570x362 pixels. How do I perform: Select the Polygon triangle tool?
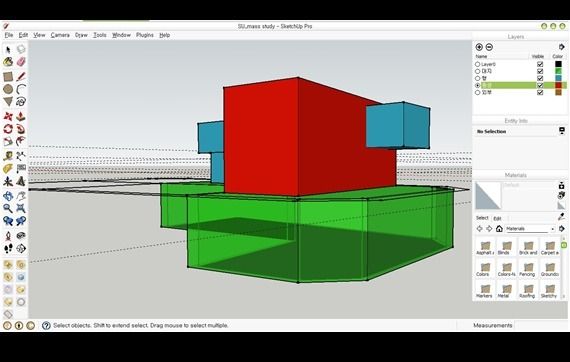point(8,102)
